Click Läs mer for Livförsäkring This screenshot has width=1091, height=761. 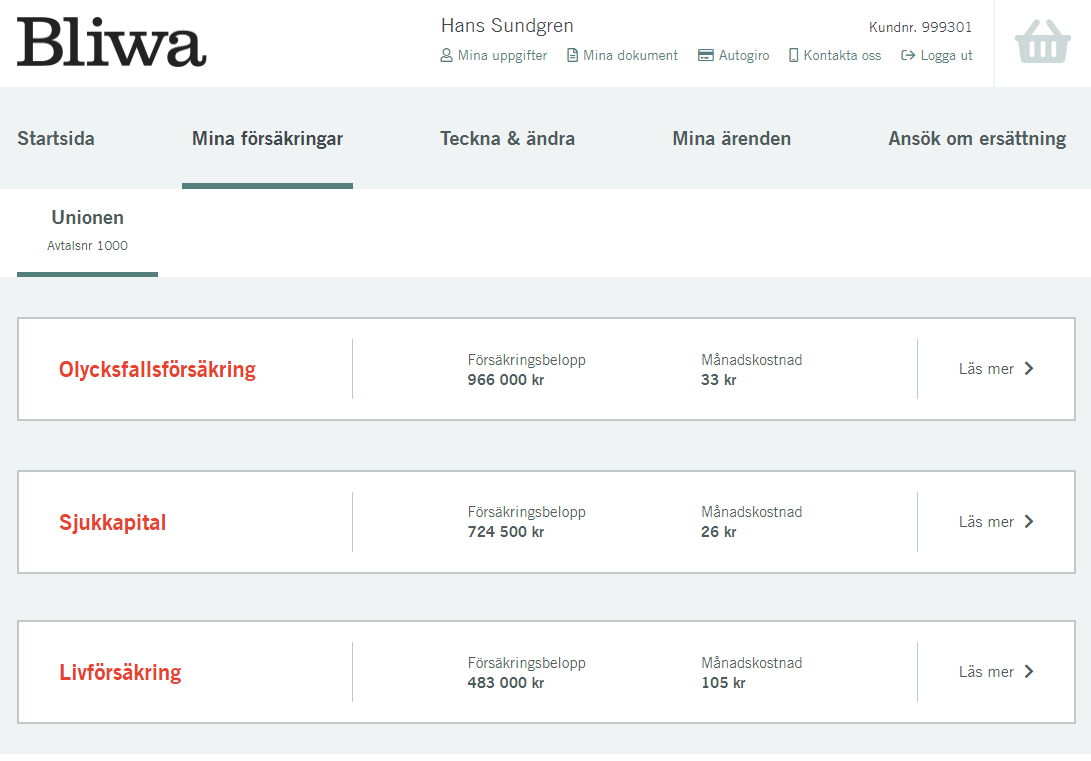click(x=986, y=672)
